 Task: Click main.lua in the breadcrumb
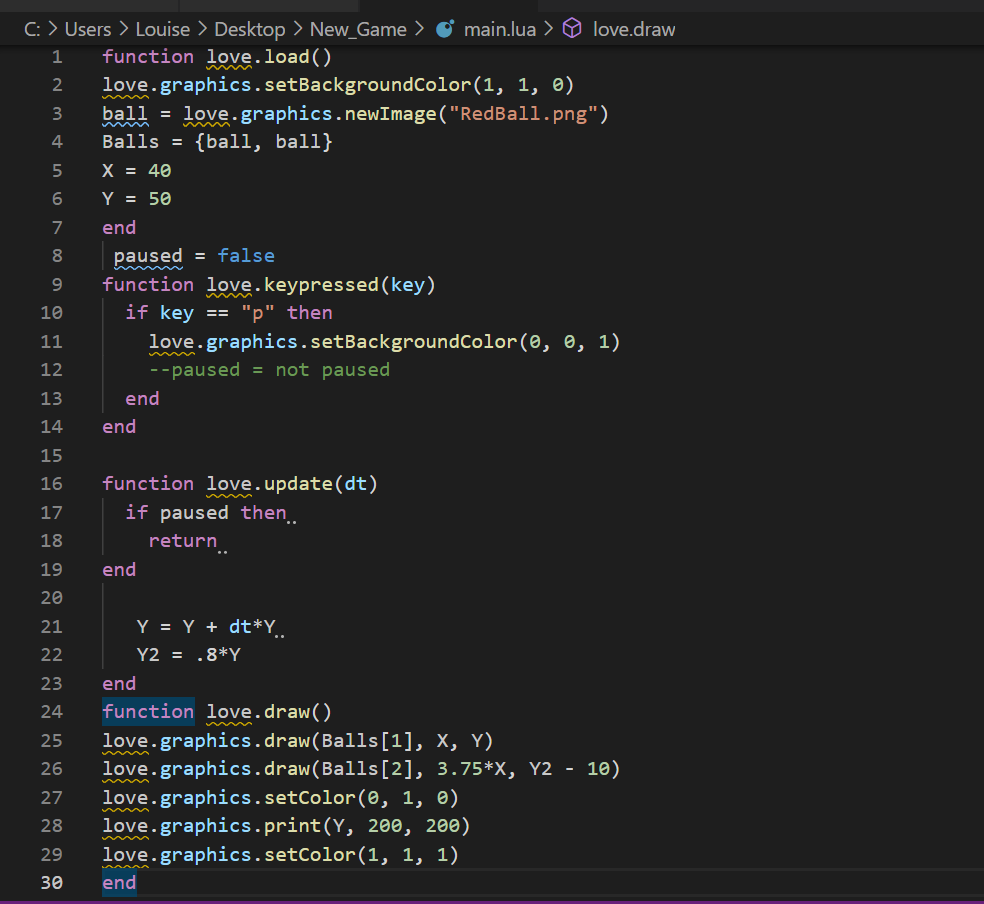(x=500, y=29)
